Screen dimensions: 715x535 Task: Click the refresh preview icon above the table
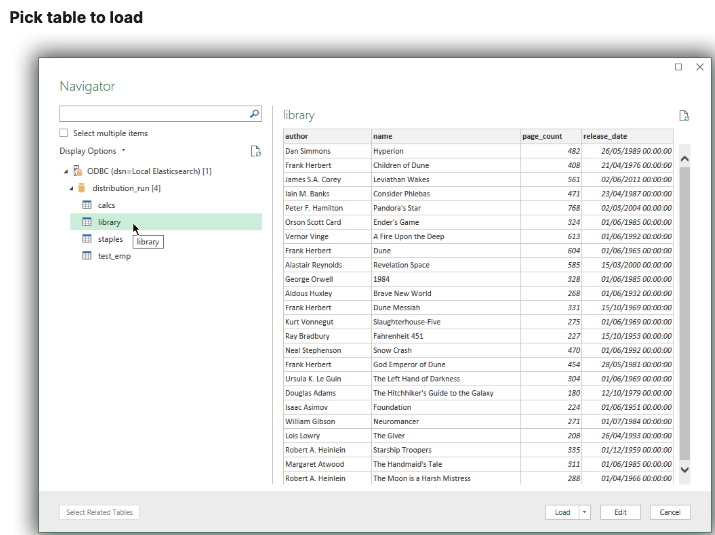pyautogui.click(x=684, y=115)
